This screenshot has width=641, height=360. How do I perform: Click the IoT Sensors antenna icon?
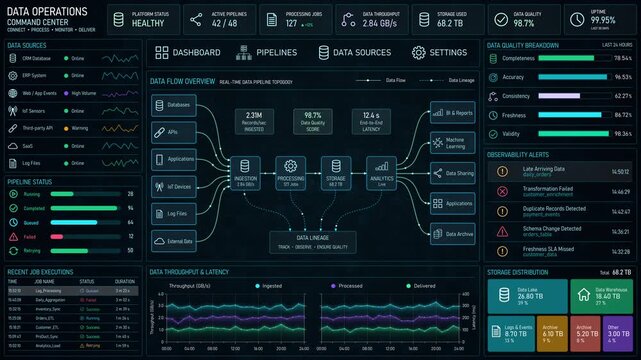13,111
